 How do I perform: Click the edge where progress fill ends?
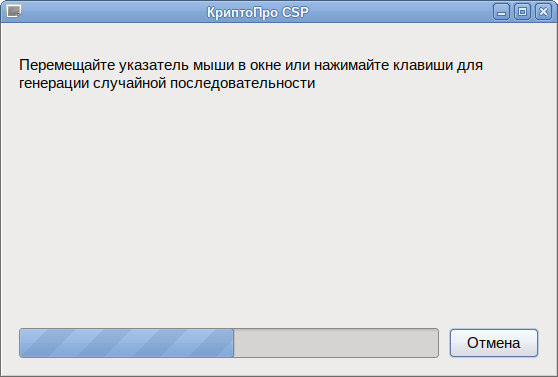[233, 343]
